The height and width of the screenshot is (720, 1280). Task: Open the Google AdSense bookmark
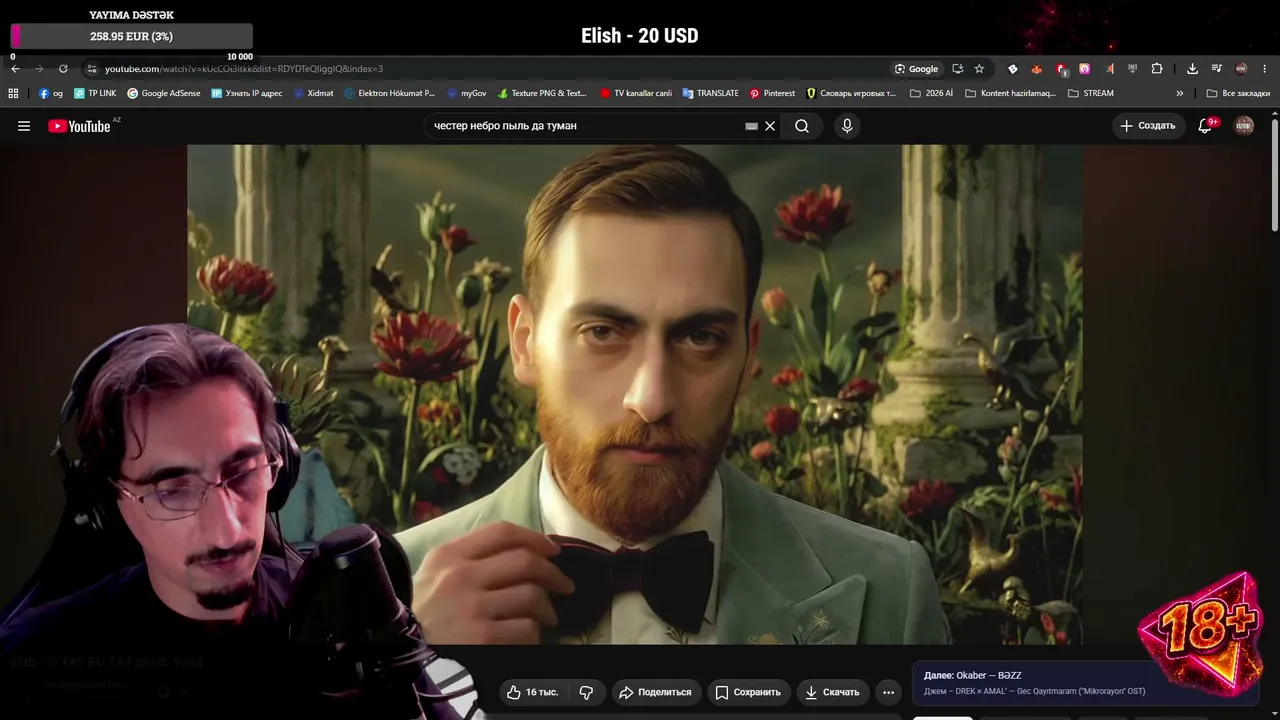[x=164, y=93]
